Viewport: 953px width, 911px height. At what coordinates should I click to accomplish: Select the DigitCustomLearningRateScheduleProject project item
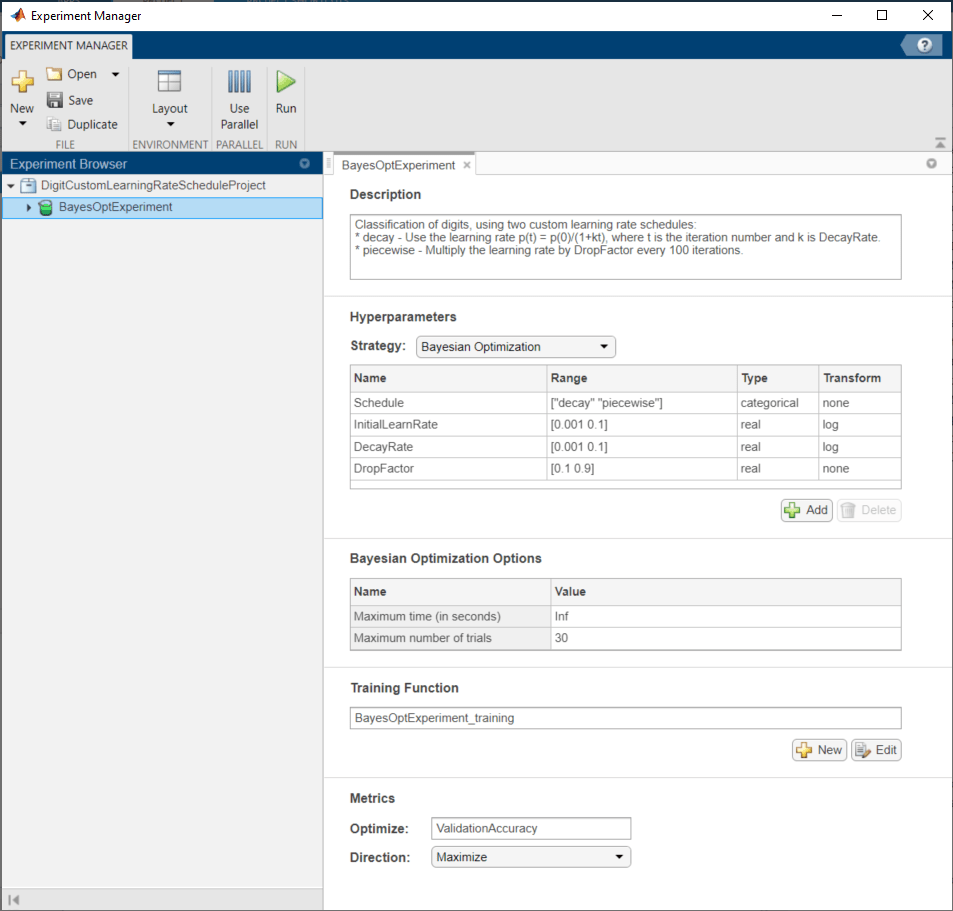tap(153, 185)
